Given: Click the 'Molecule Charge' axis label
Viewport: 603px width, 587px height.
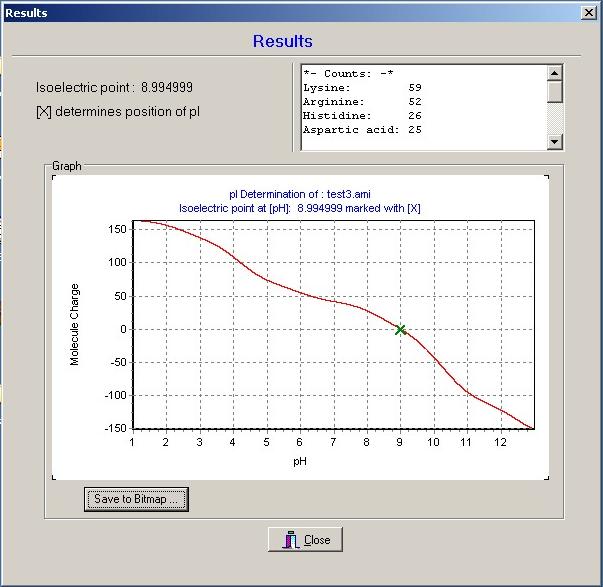Looking at the screenshot, I should coord(74,325).
